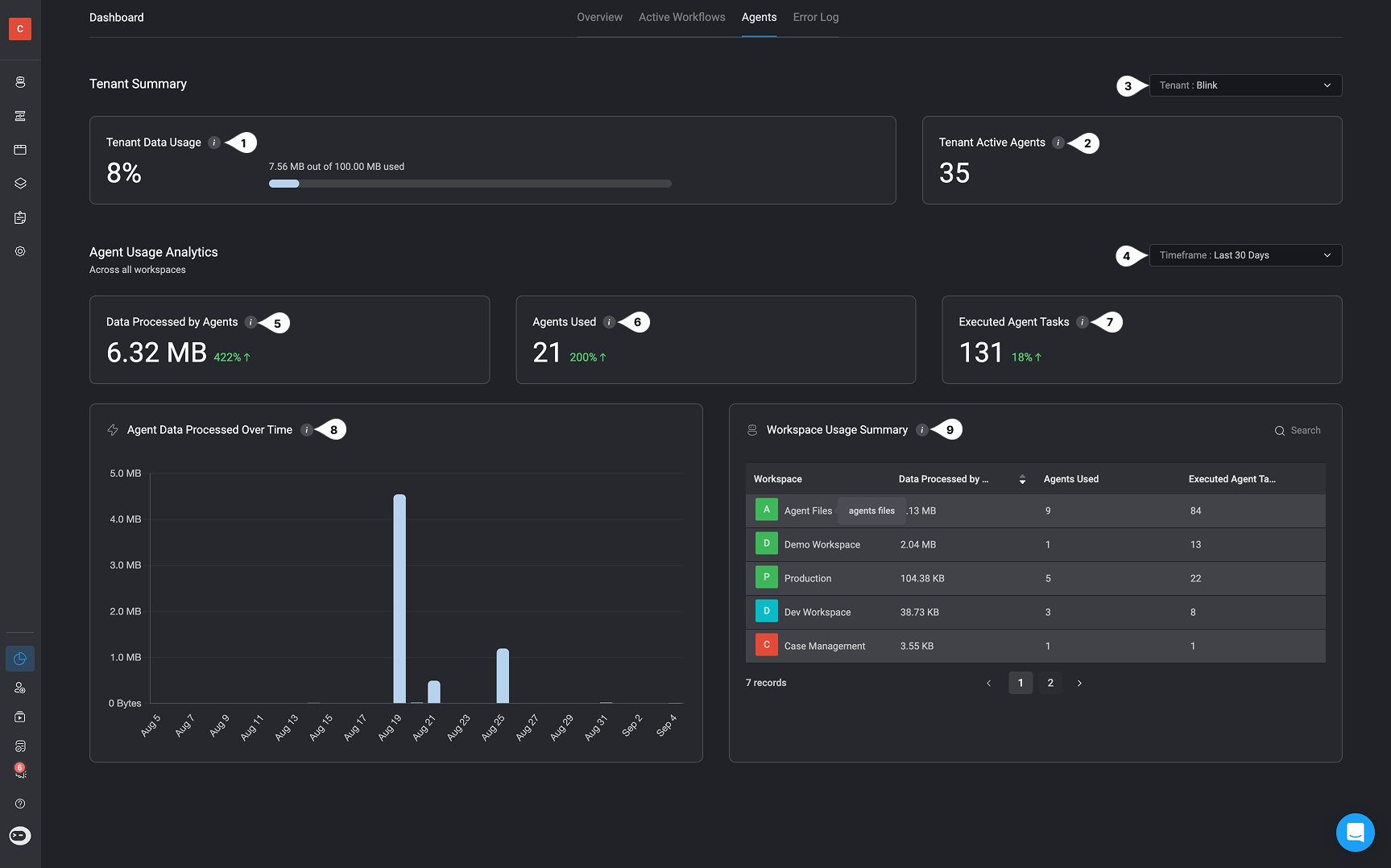Open the checklist tasks sidebar icon
Screen dimensions: 1391x868
click(x=20, y=746)
